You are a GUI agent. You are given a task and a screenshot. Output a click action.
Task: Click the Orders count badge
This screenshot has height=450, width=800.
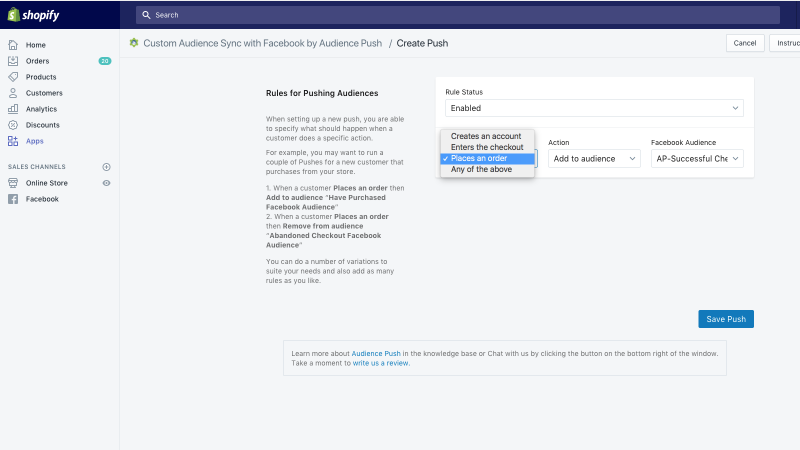pyautogui.click(x=105, y=61)
